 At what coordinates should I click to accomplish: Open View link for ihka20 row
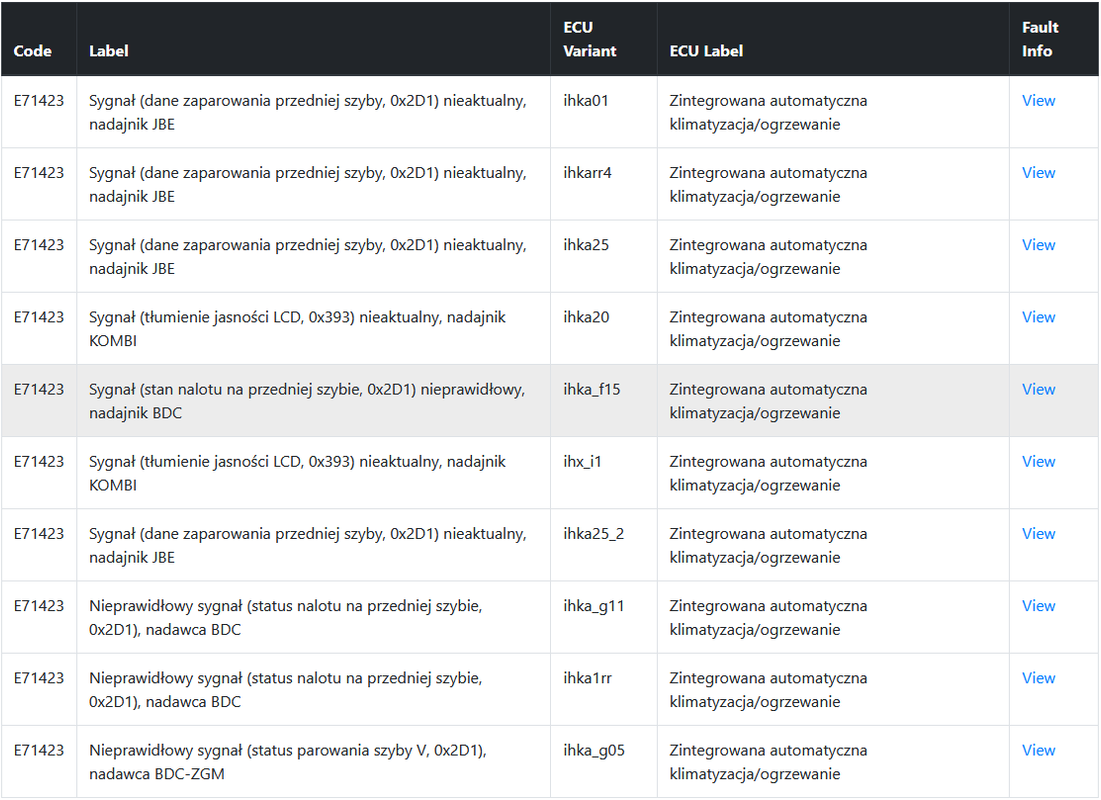1038,317
